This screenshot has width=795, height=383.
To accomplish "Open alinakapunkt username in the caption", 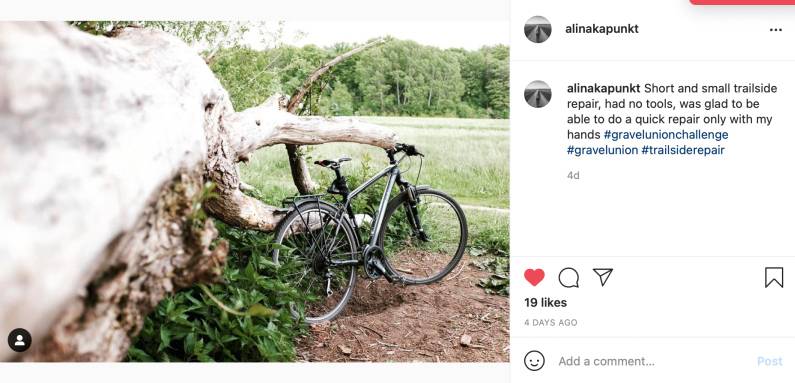I will (603, 88).
